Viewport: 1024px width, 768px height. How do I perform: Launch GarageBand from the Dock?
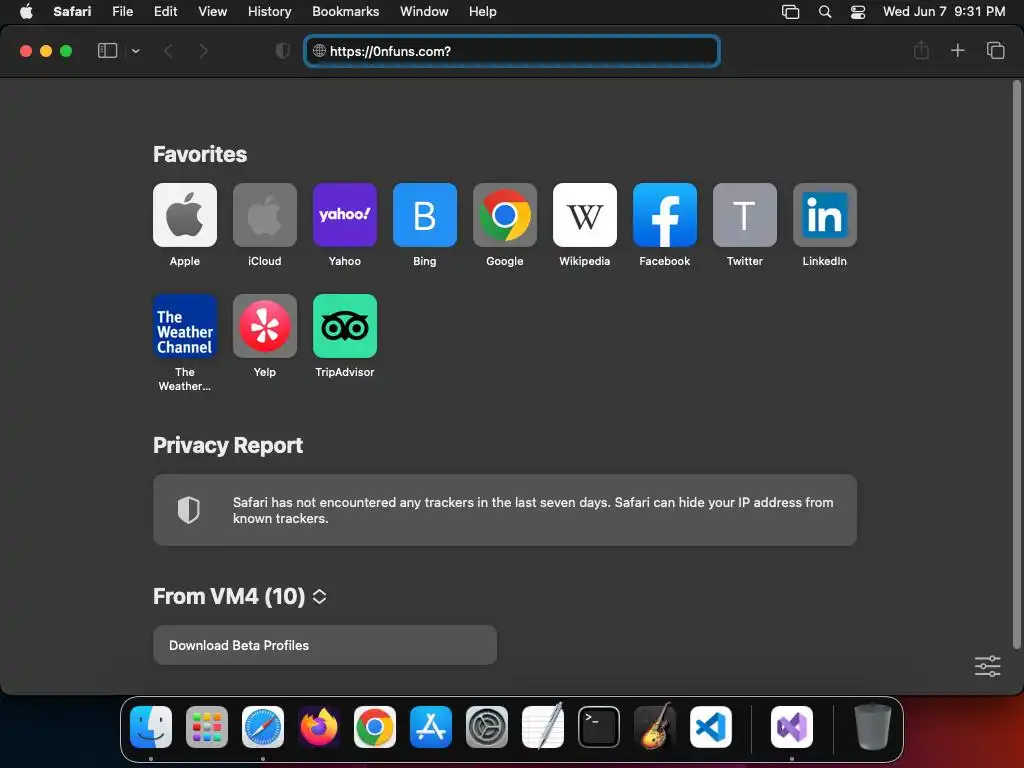point(655,727)
